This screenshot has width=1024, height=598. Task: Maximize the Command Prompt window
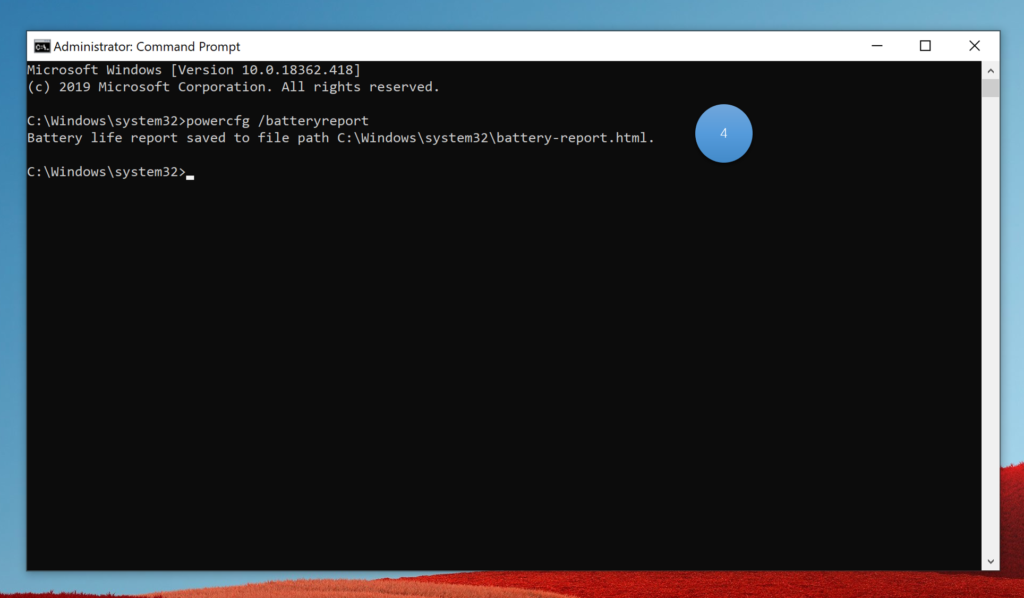(925, 46)
